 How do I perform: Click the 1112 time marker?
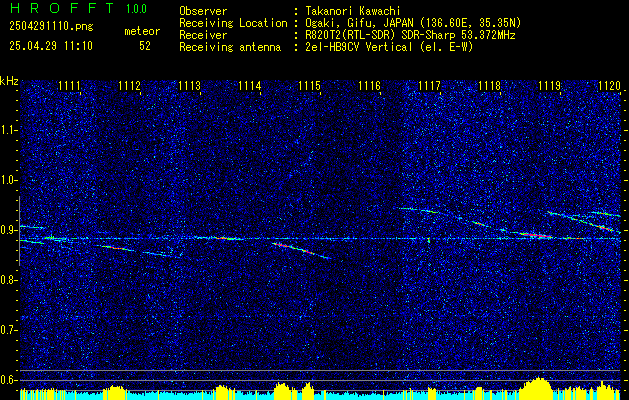tap(130, 86)
